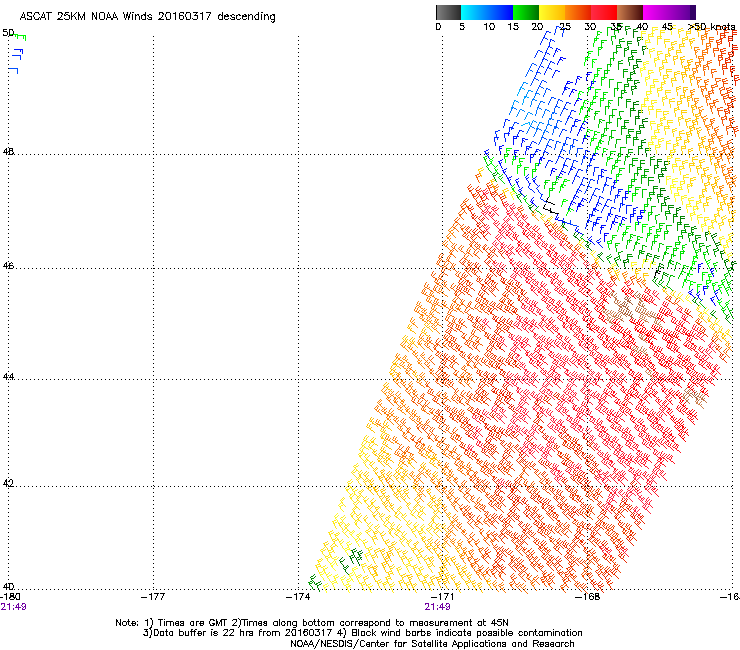
Task: Click the green wind barb beside latitude 50
Action: pos(20,37)
